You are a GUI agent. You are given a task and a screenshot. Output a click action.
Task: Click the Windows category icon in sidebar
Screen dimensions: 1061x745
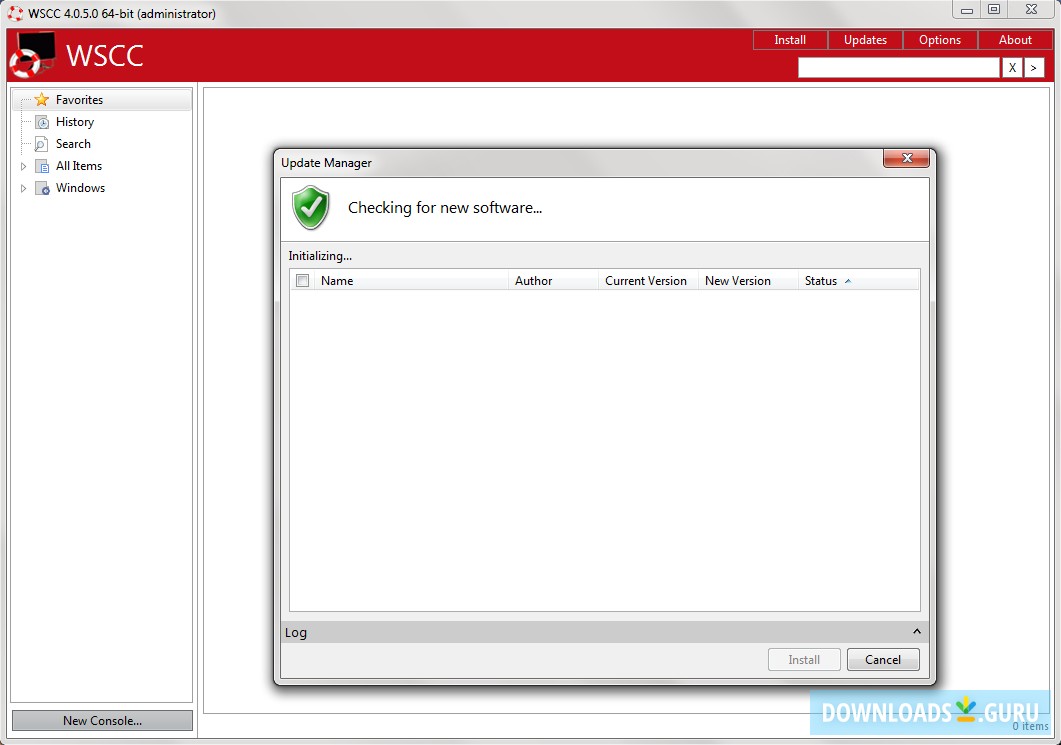click(x=41, y=187)
